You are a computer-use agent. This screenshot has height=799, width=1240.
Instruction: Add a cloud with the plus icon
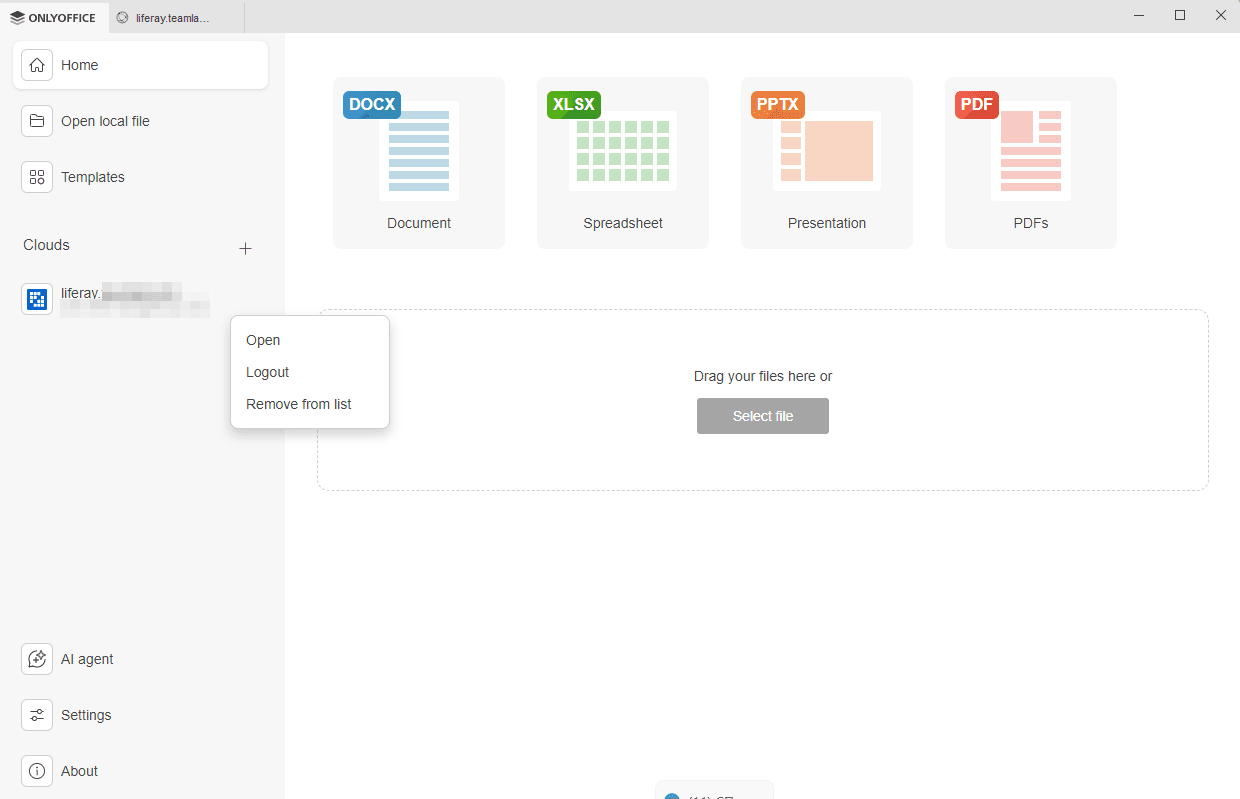pos(245,249)
